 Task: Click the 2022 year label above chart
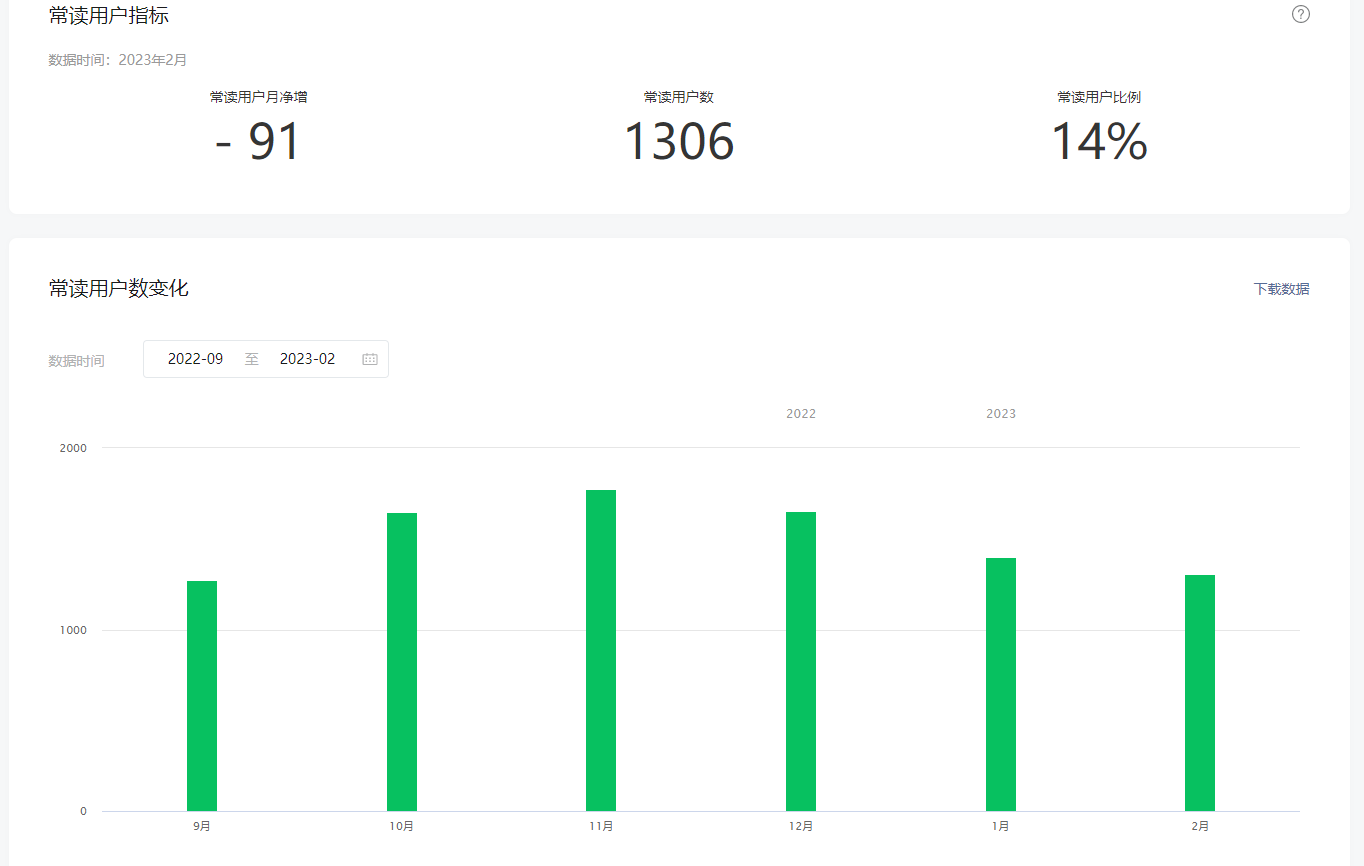tap(801, 414)
